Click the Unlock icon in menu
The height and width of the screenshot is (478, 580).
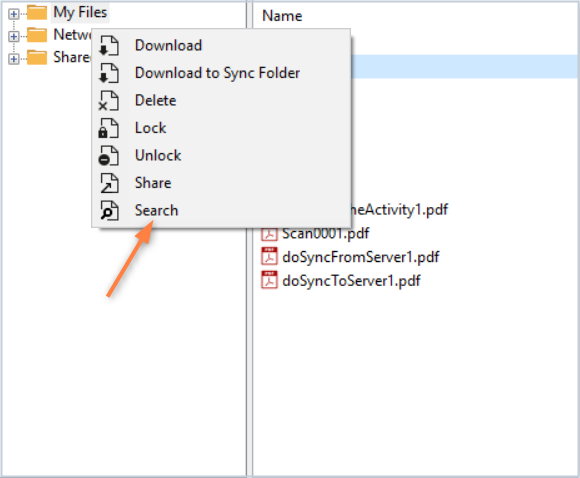[x=109, y=156]
